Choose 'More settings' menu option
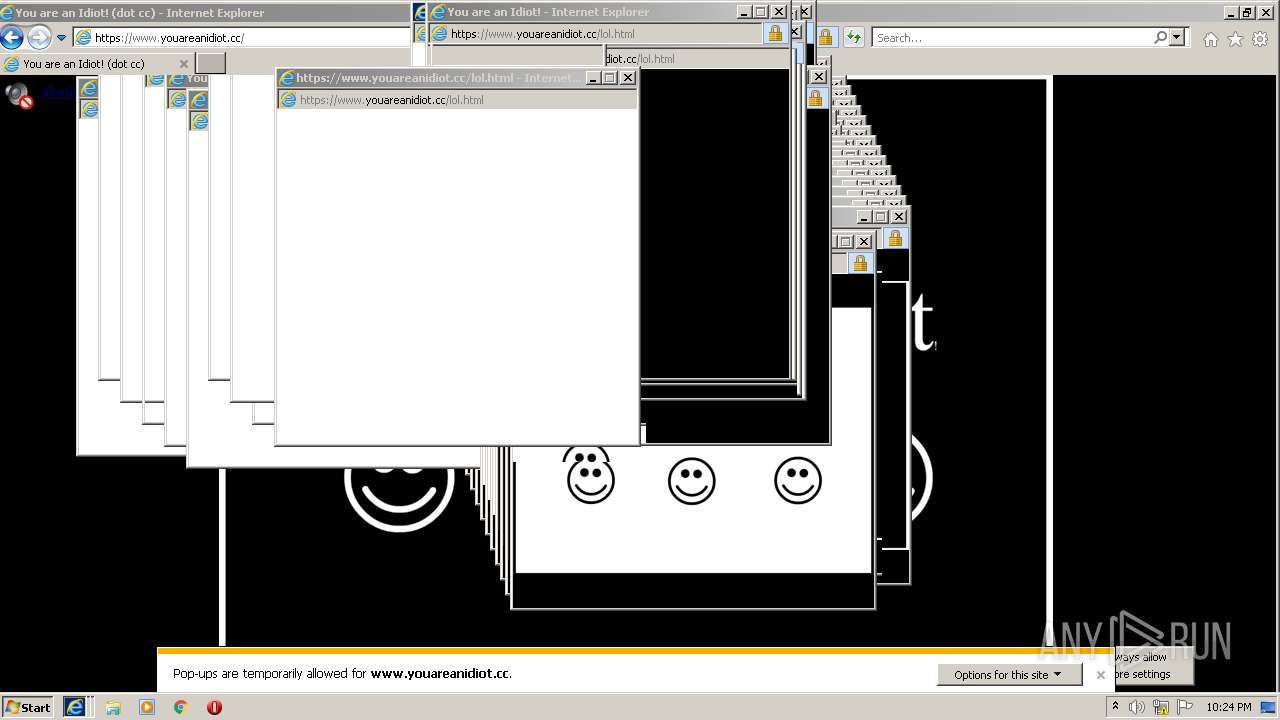The image size is (1280, 720). click(1141, 674)
